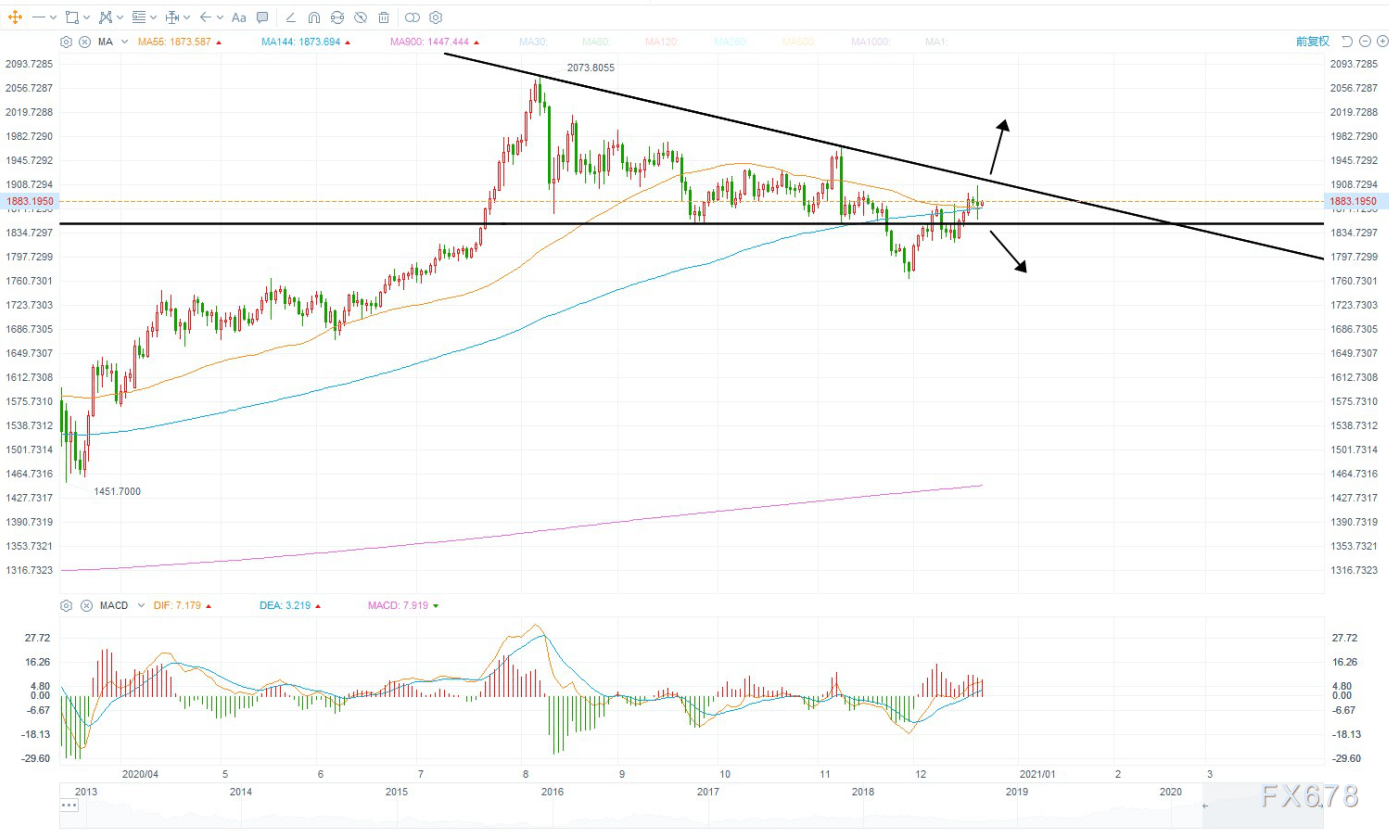The height and width of the screenshot is (831, 1389).
Task: Delete drawings with the trash icon
Action: [383, 17]
